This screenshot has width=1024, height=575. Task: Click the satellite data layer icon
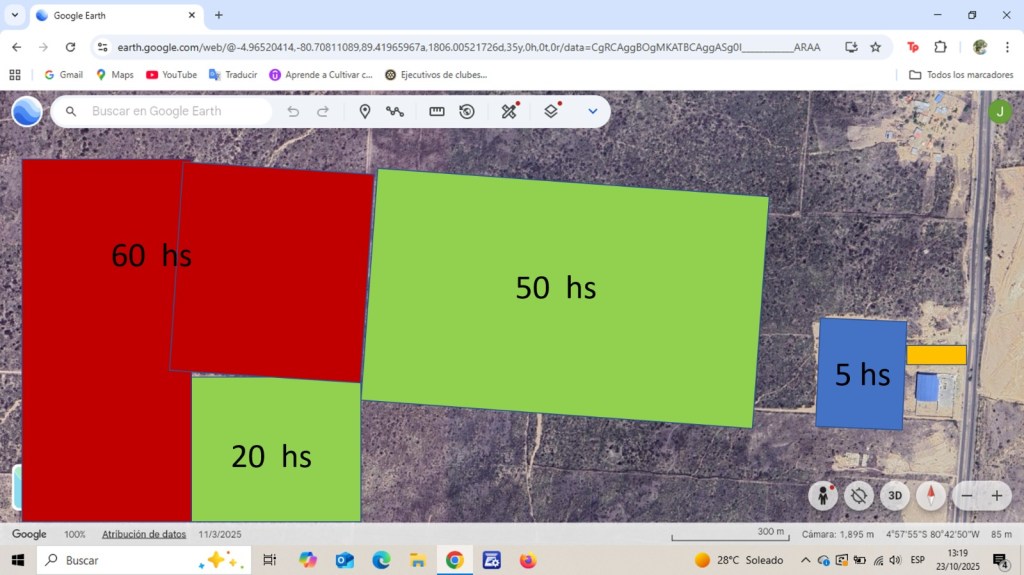(510, 111)
